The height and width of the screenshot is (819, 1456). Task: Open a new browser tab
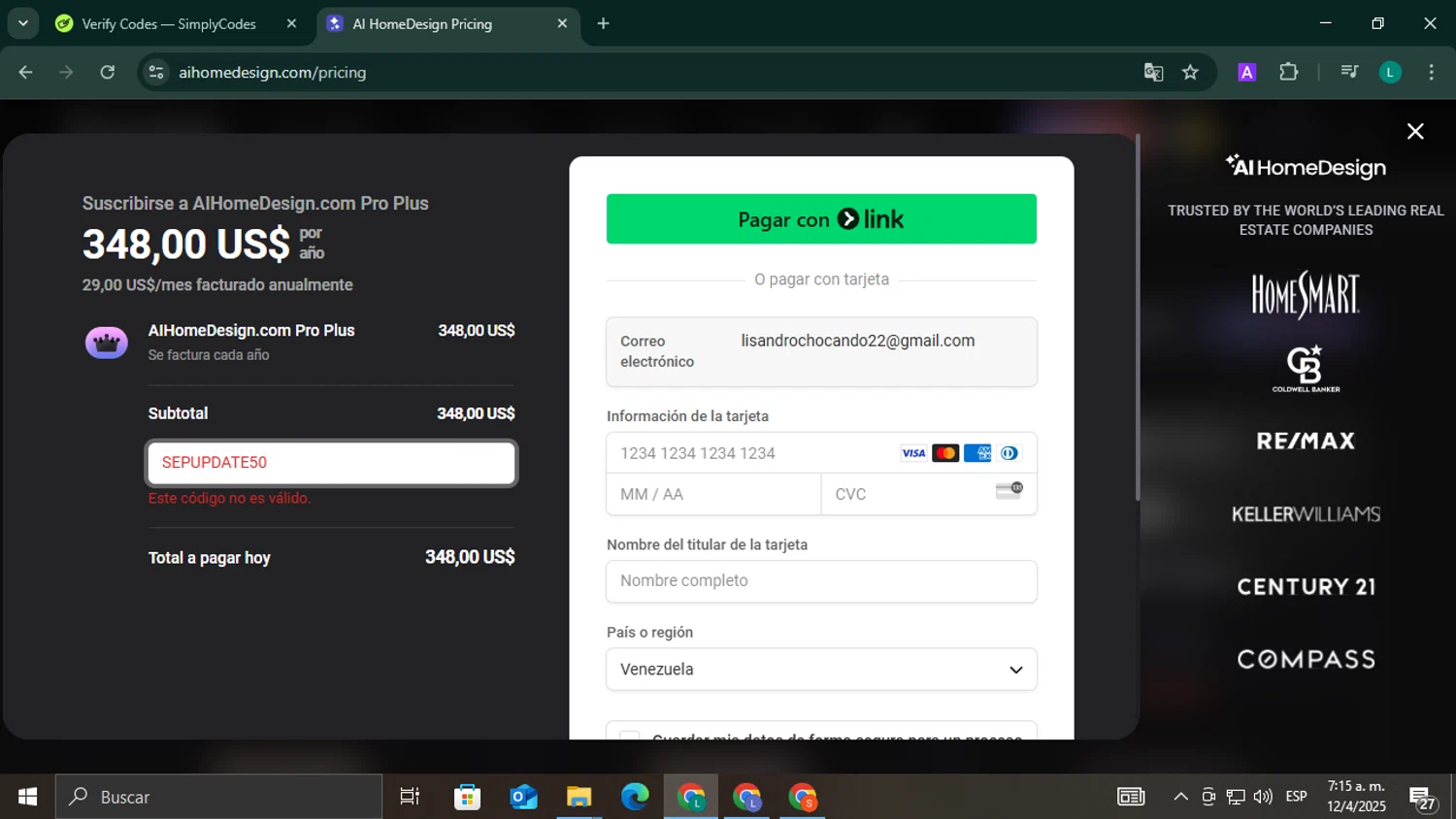point(603,23)
